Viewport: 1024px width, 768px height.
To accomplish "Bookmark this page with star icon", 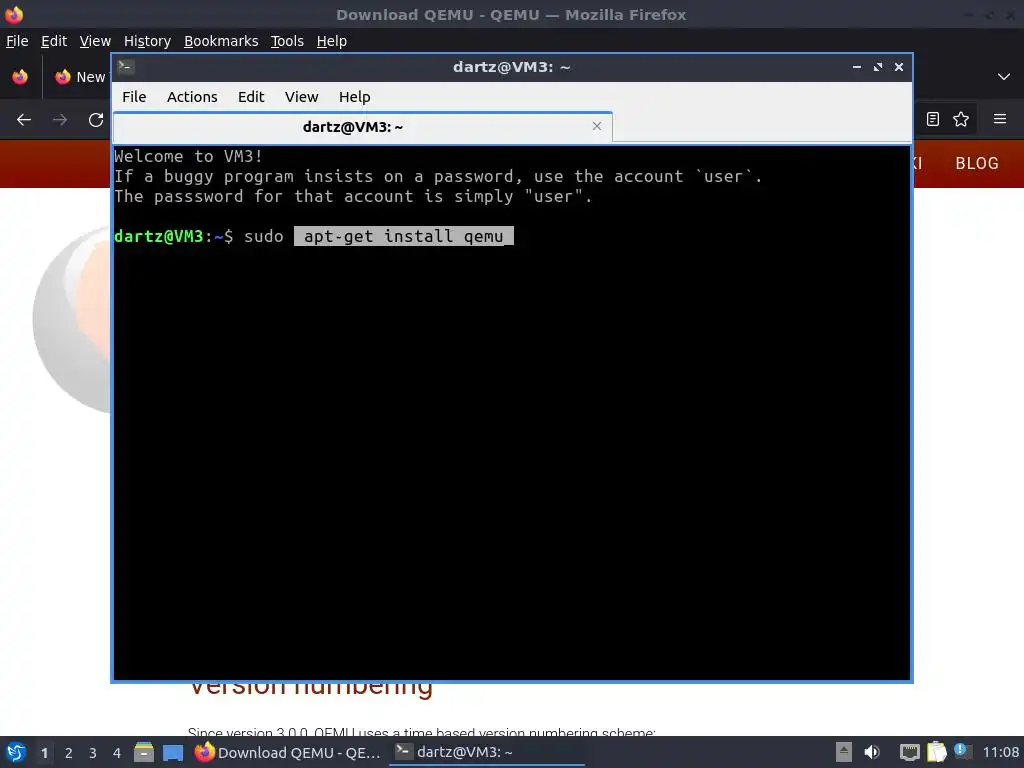I will pyautogui.click(x=961, y=119).
